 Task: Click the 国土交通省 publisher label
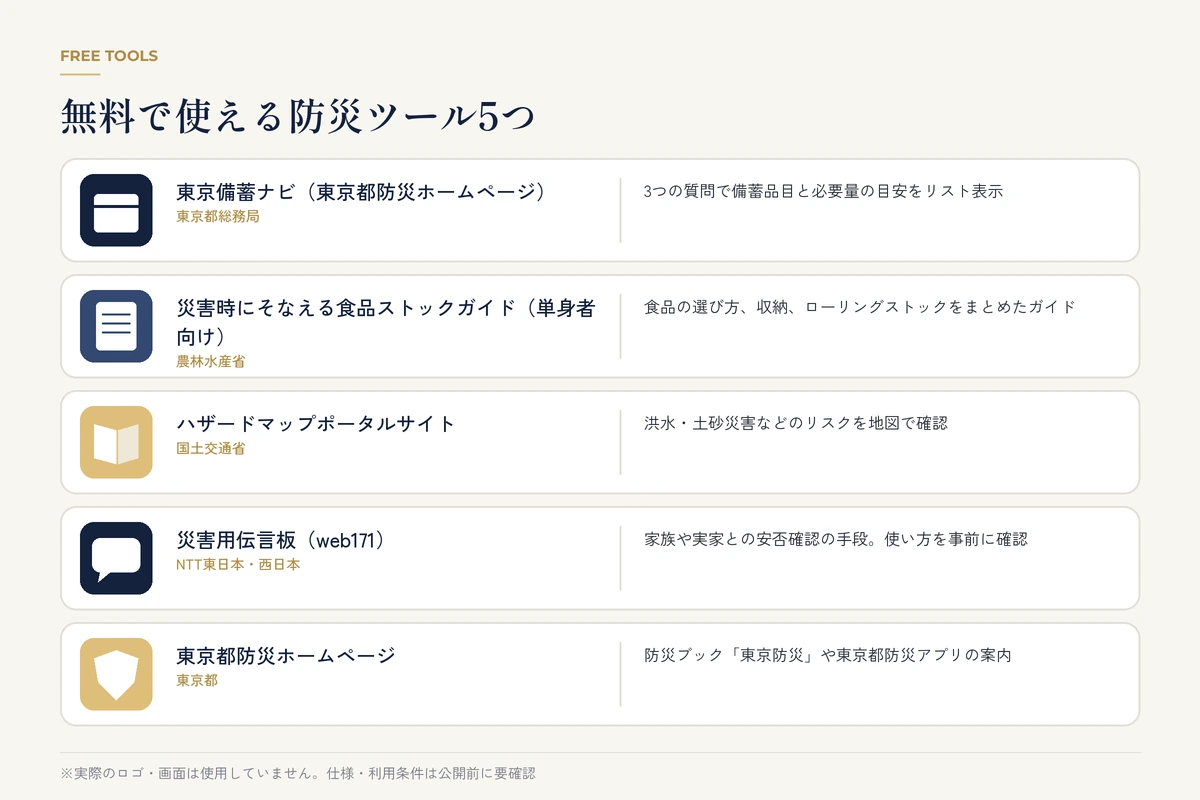[211, 448]
